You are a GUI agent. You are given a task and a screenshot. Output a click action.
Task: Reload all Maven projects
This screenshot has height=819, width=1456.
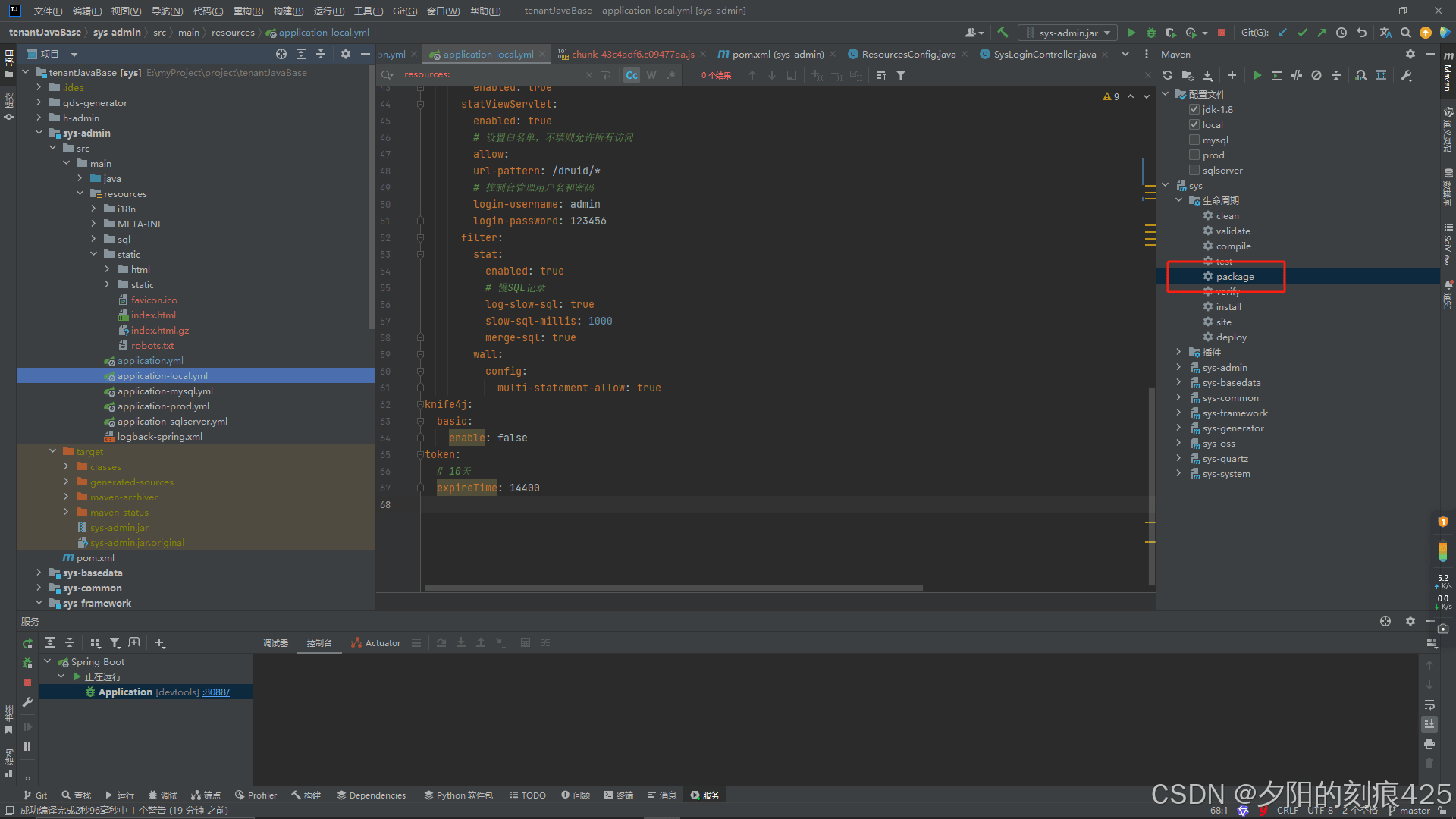(1168, 75)
